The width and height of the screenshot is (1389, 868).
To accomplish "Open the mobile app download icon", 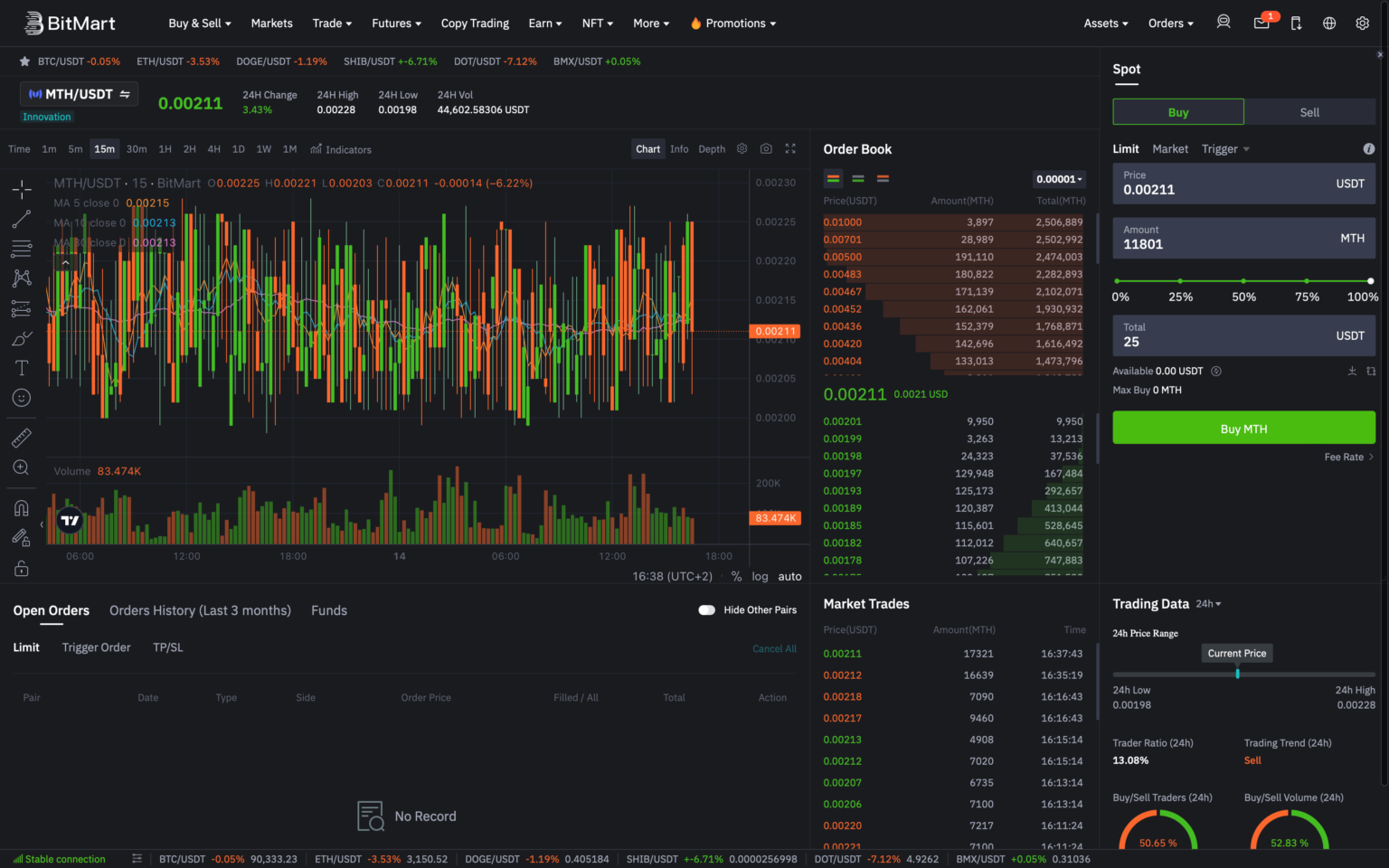I will (1296, 23).
